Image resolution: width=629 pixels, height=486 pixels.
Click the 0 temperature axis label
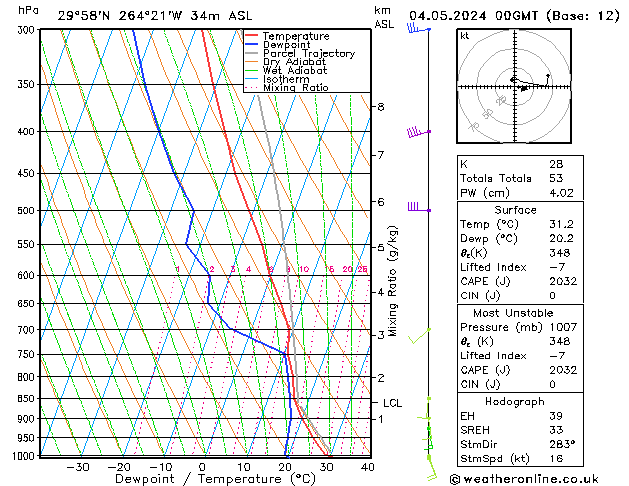(202, 467)
